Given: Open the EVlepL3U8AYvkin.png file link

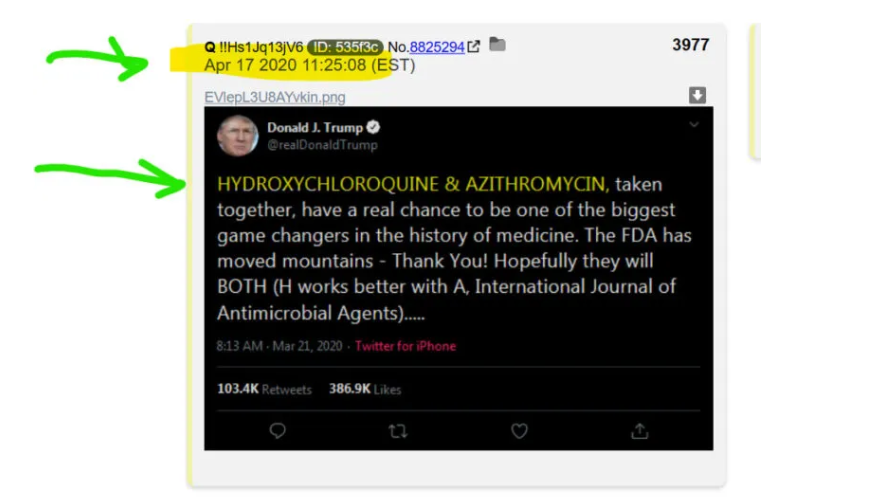Looking at the screenshot, I should tap(275, 97).
